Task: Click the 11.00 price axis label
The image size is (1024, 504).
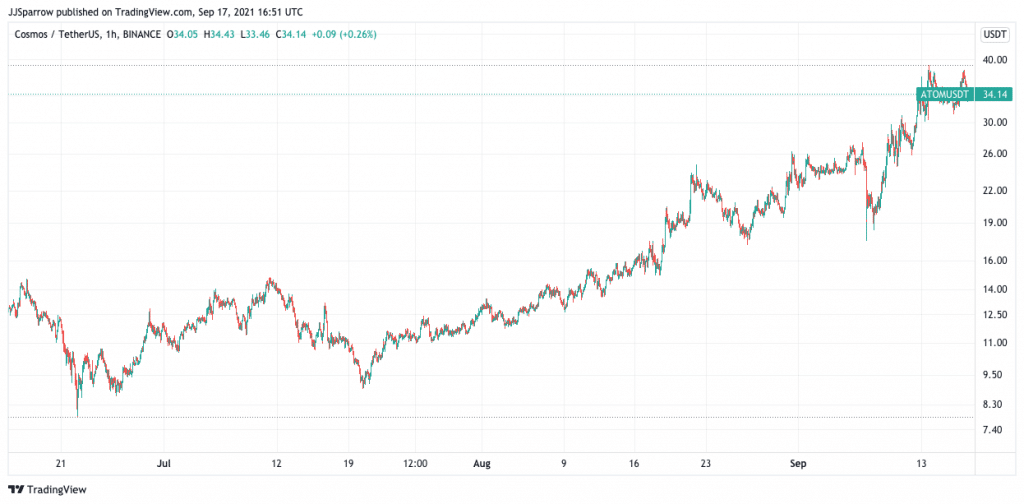Action: point(995,343)
